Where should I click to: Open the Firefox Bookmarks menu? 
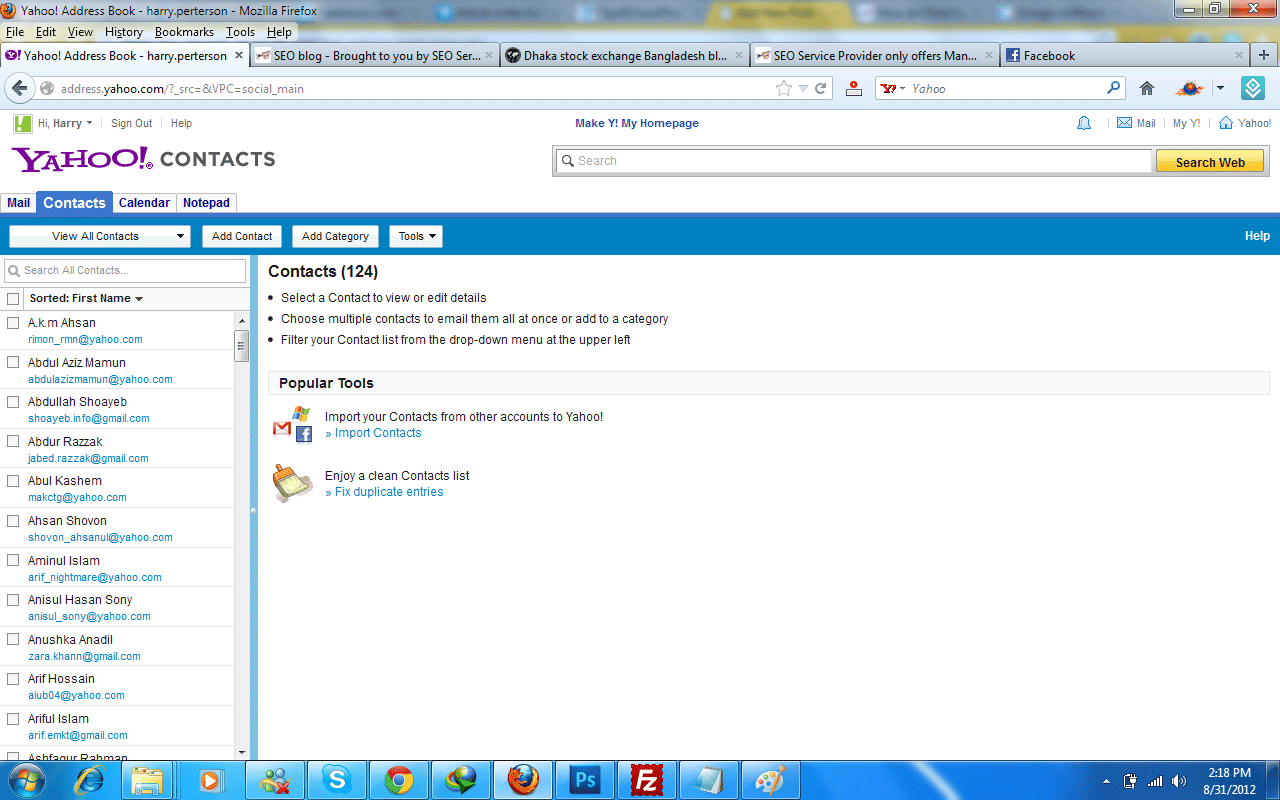184,32
